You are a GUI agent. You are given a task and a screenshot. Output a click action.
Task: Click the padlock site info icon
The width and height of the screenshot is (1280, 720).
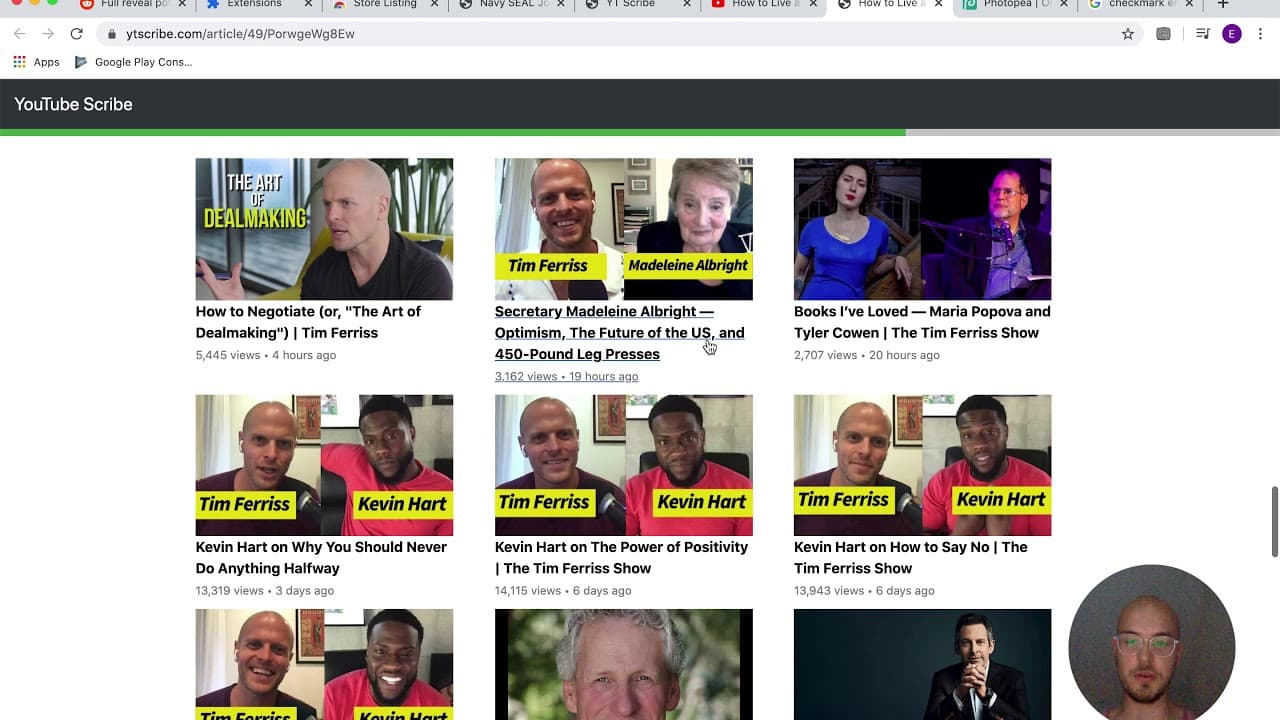coord(112,34)
